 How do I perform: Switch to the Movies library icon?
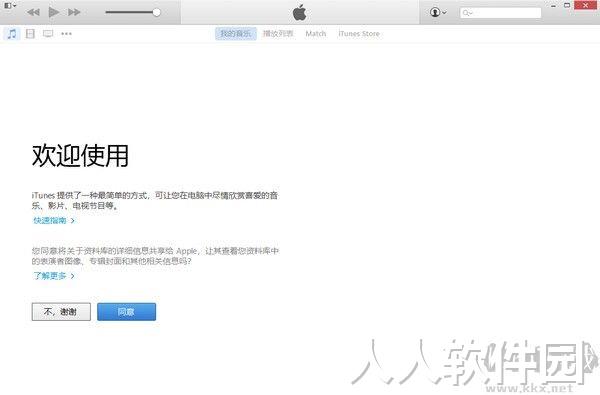point(30,34)
